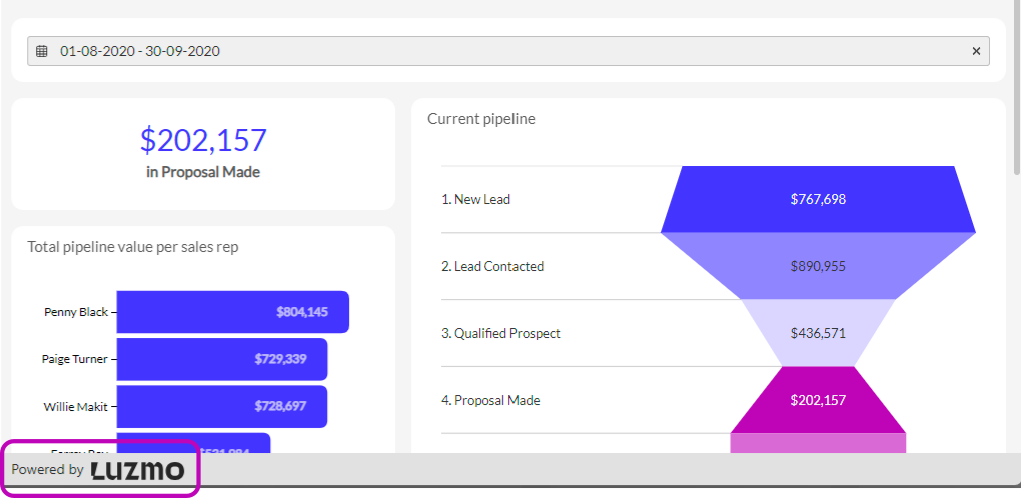The height and width of the screenshot is (498, 1021).
Task: Click the 3. Qualified Prospect stage label
Action: [x=501, y=333]
